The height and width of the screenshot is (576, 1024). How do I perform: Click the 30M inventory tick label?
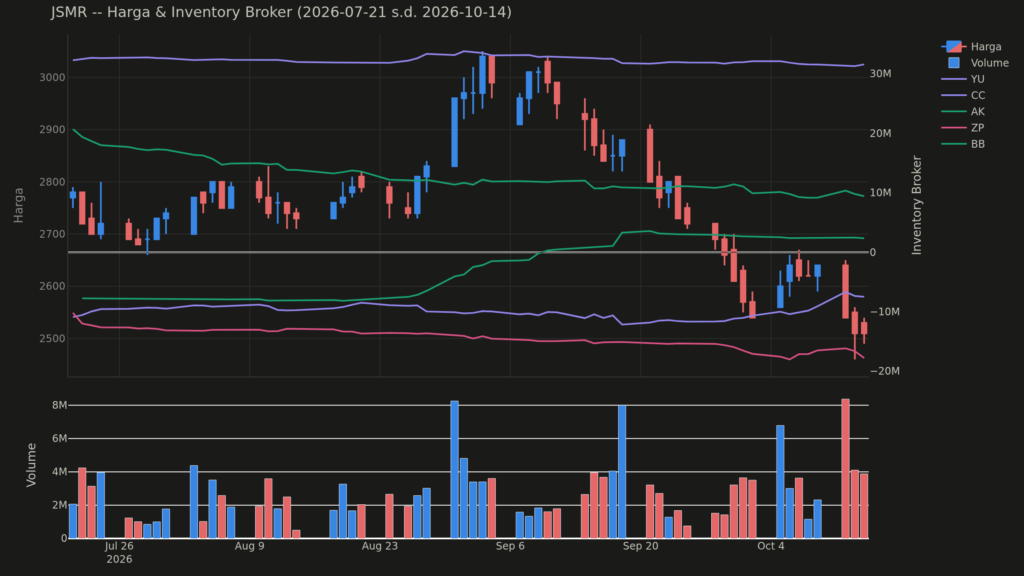pyautogui.click(x=881, y=74)
